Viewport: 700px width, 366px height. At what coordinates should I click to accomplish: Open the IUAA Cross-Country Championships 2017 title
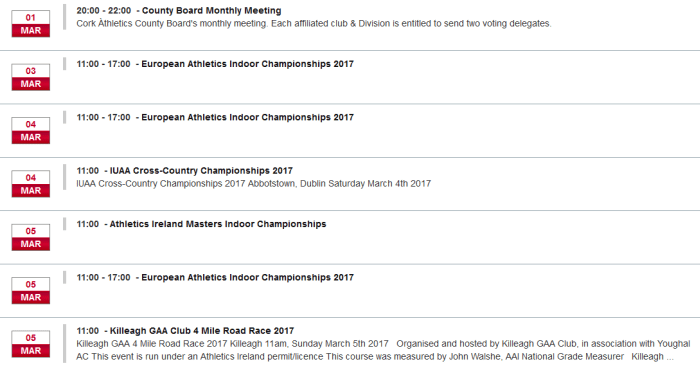pyautogui.click(x=201, y=171)
